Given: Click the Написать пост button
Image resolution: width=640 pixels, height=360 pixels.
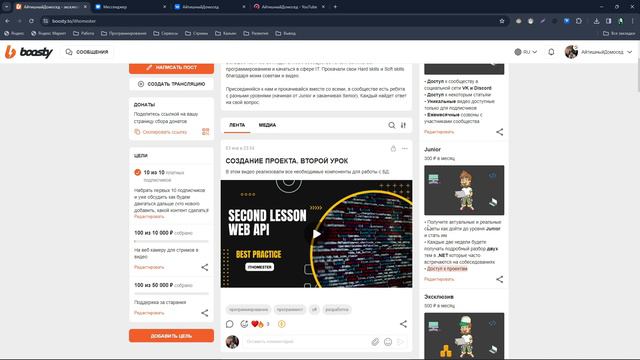Looking at the screenshot, I should [171, 68].
